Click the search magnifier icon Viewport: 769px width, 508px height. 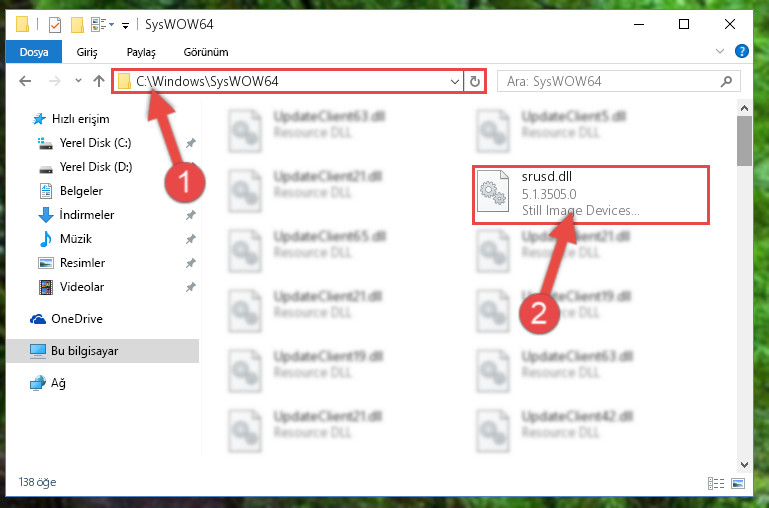726,81
